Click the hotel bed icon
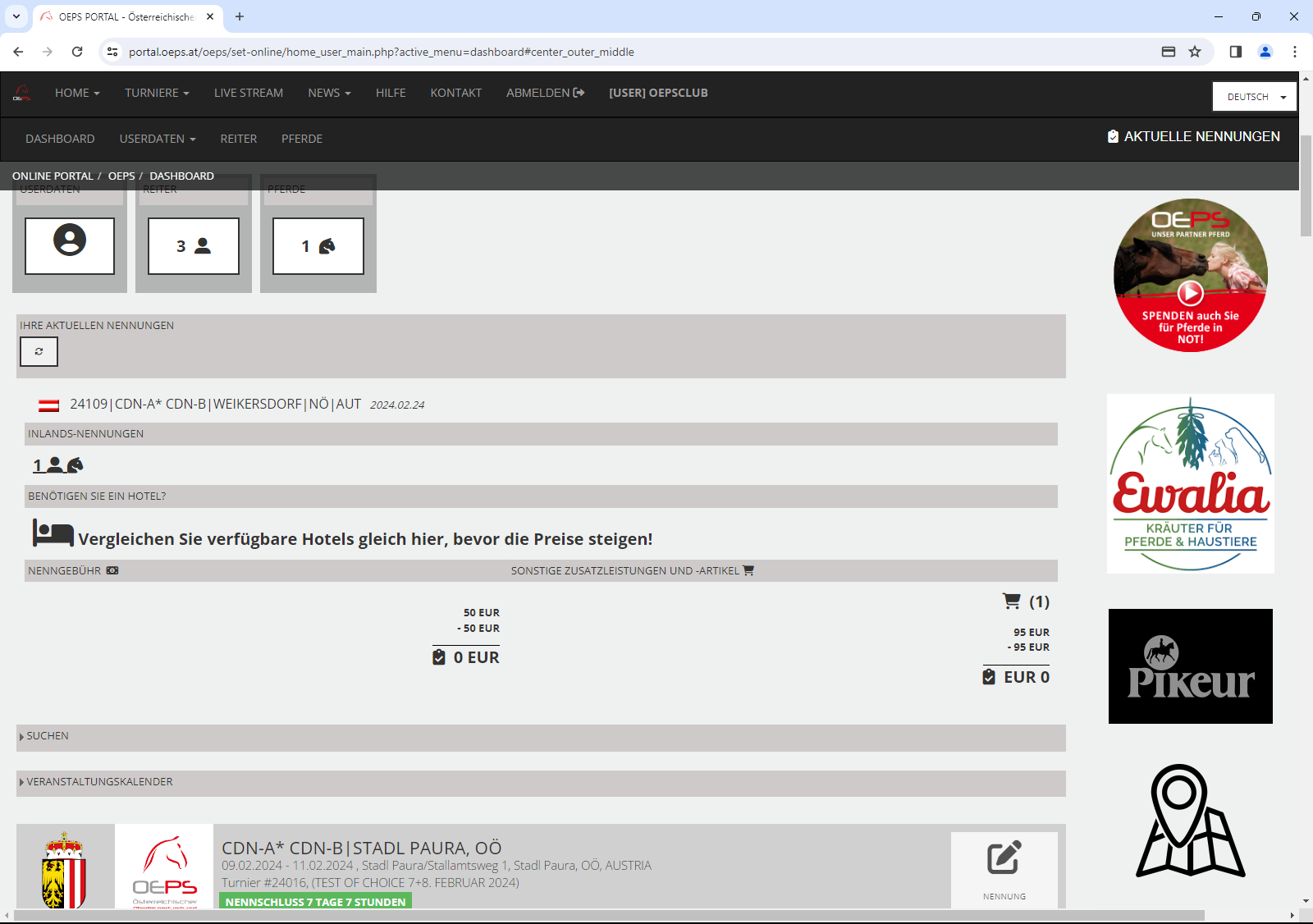The height and width of the screenshot is (924, 1313). pyautogui.click(x=53, y=533)
